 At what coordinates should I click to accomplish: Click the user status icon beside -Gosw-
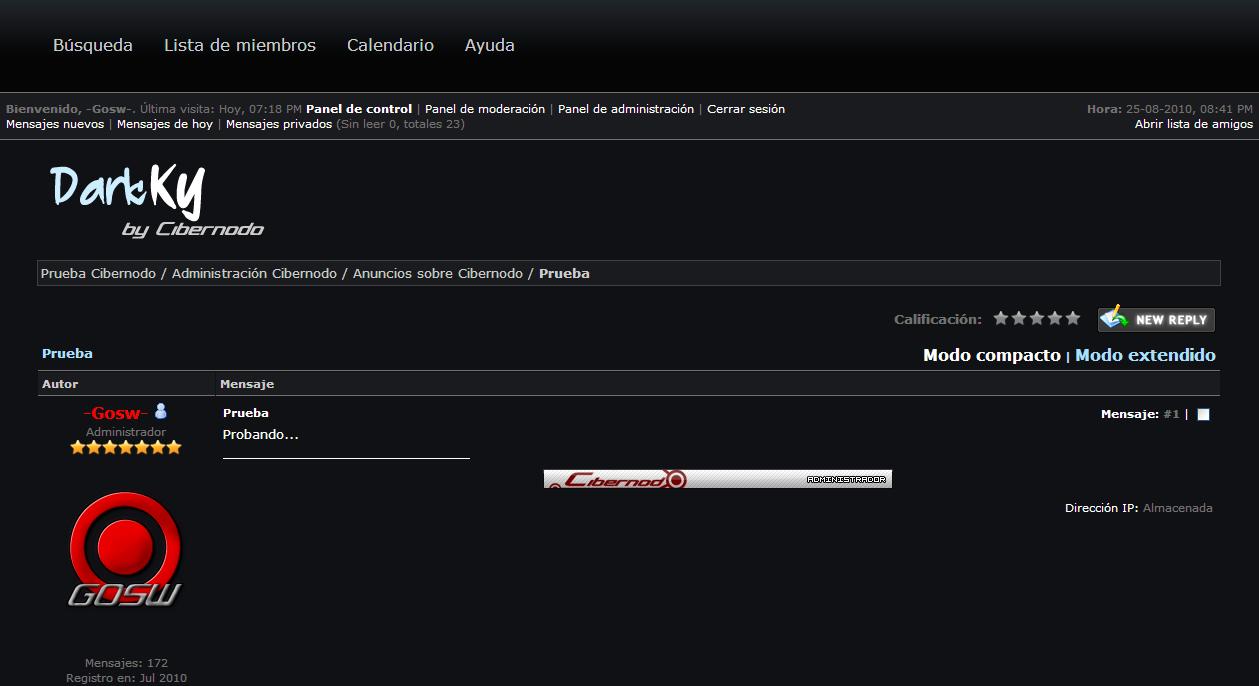coord(160,412)
